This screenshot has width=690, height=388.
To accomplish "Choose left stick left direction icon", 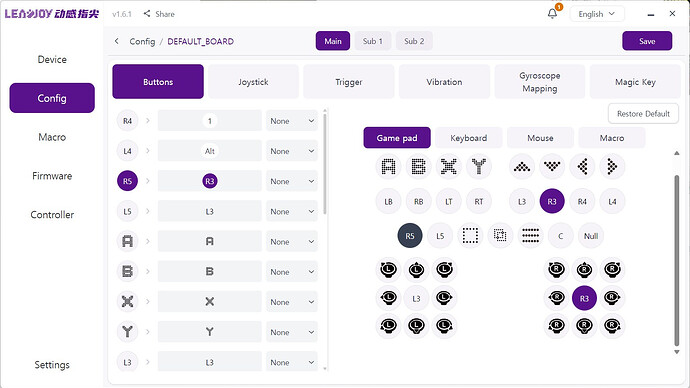I will tap(389, 298).
